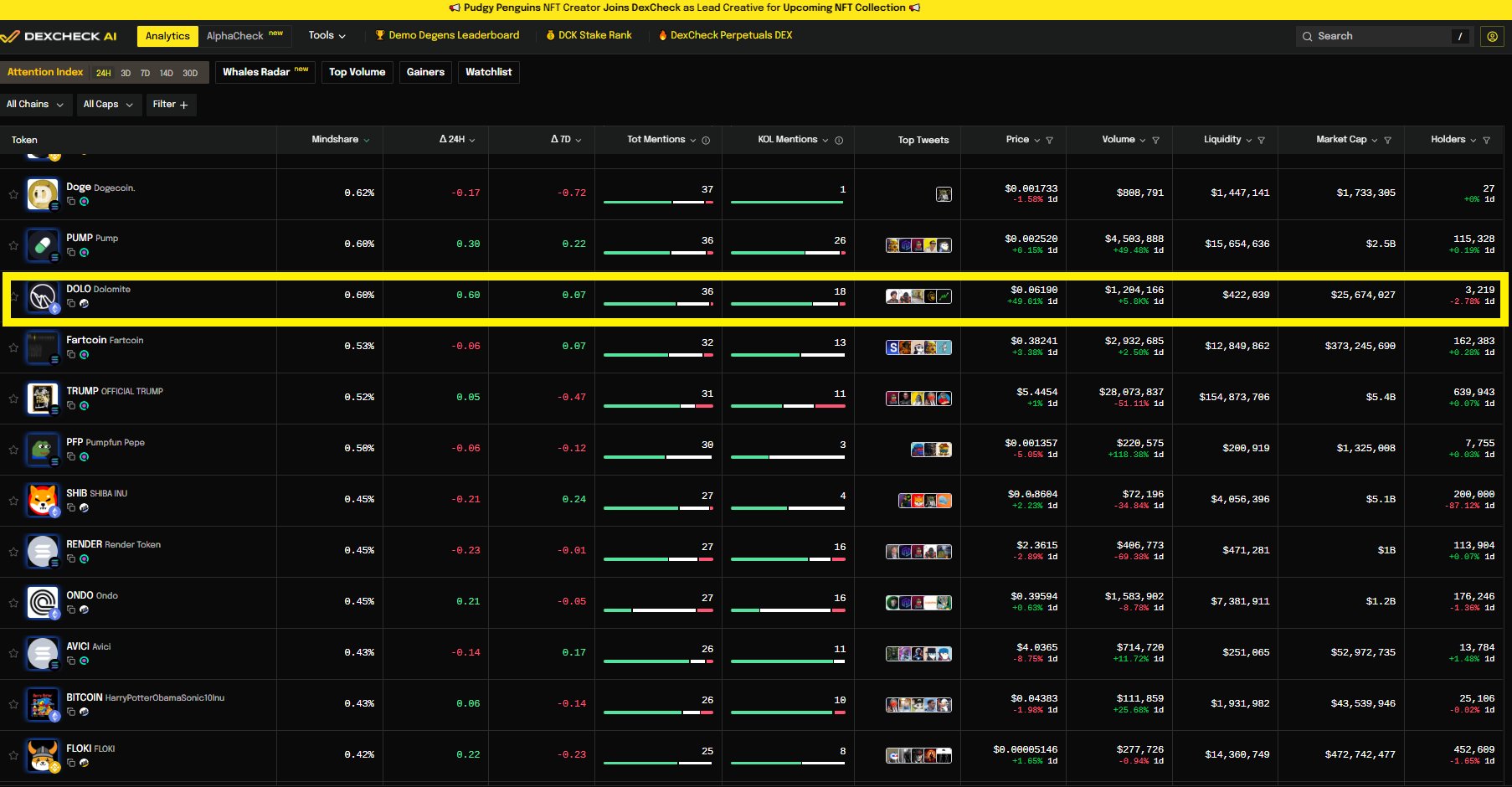Expand the All Chains dropdown

coord(34,105)
